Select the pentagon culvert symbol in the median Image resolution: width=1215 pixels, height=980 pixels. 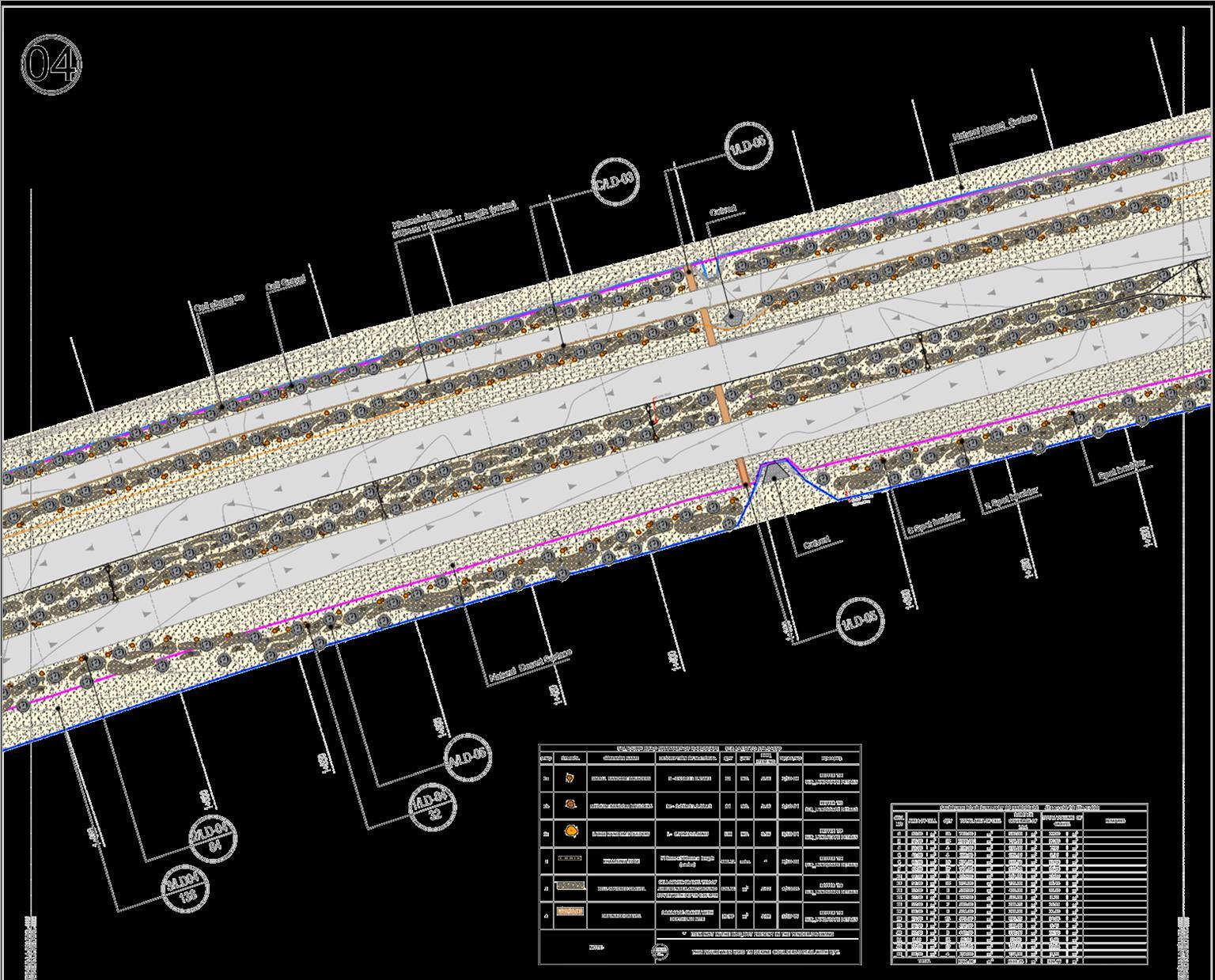pos(733,316)
